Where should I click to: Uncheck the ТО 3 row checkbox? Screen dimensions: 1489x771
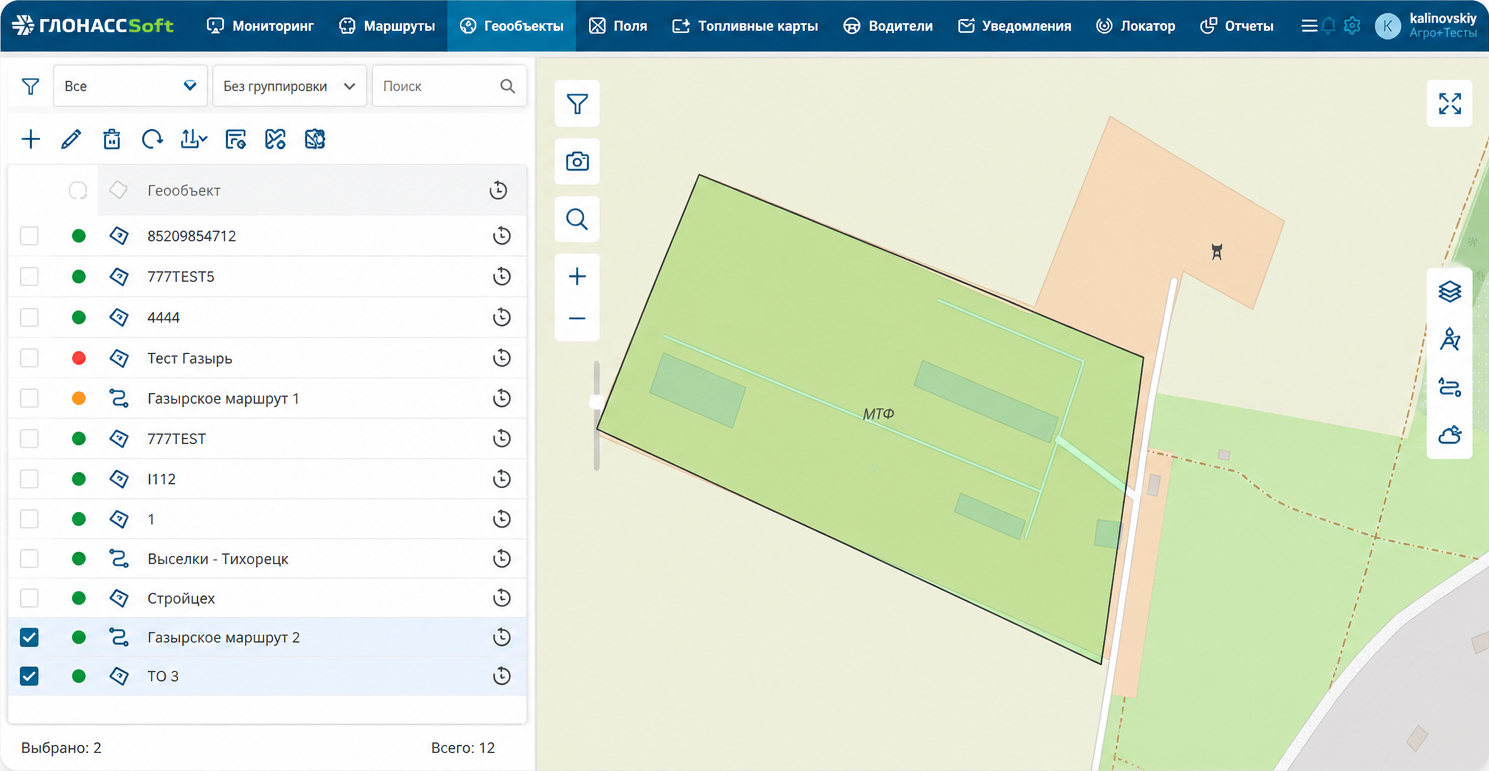tap(29, 676)
